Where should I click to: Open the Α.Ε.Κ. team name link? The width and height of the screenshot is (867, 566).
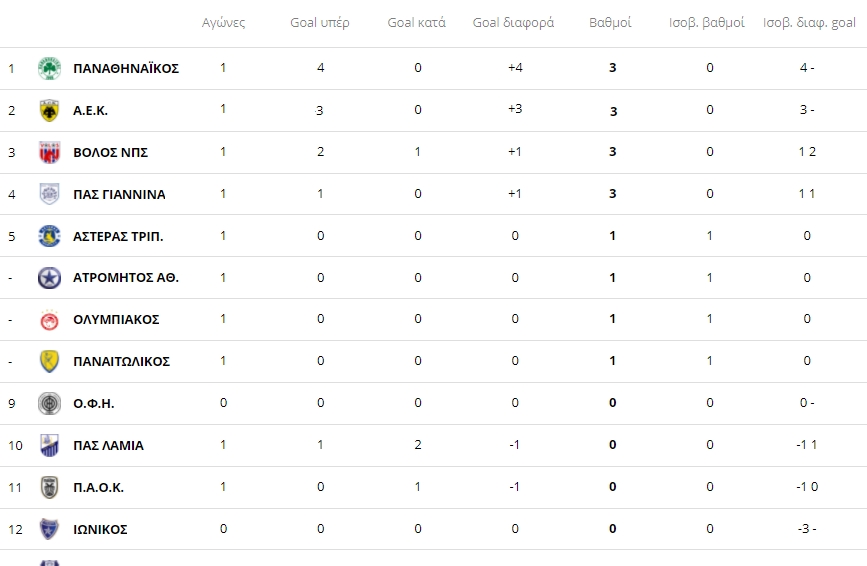click(90, 111)
